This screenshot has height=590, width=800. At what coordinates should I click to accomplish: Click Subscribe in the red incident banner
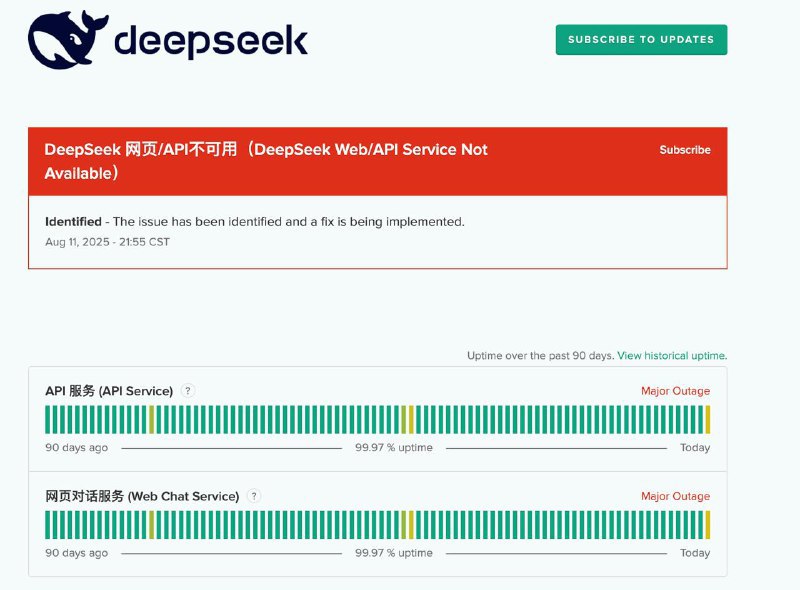[x=685, y=149]
